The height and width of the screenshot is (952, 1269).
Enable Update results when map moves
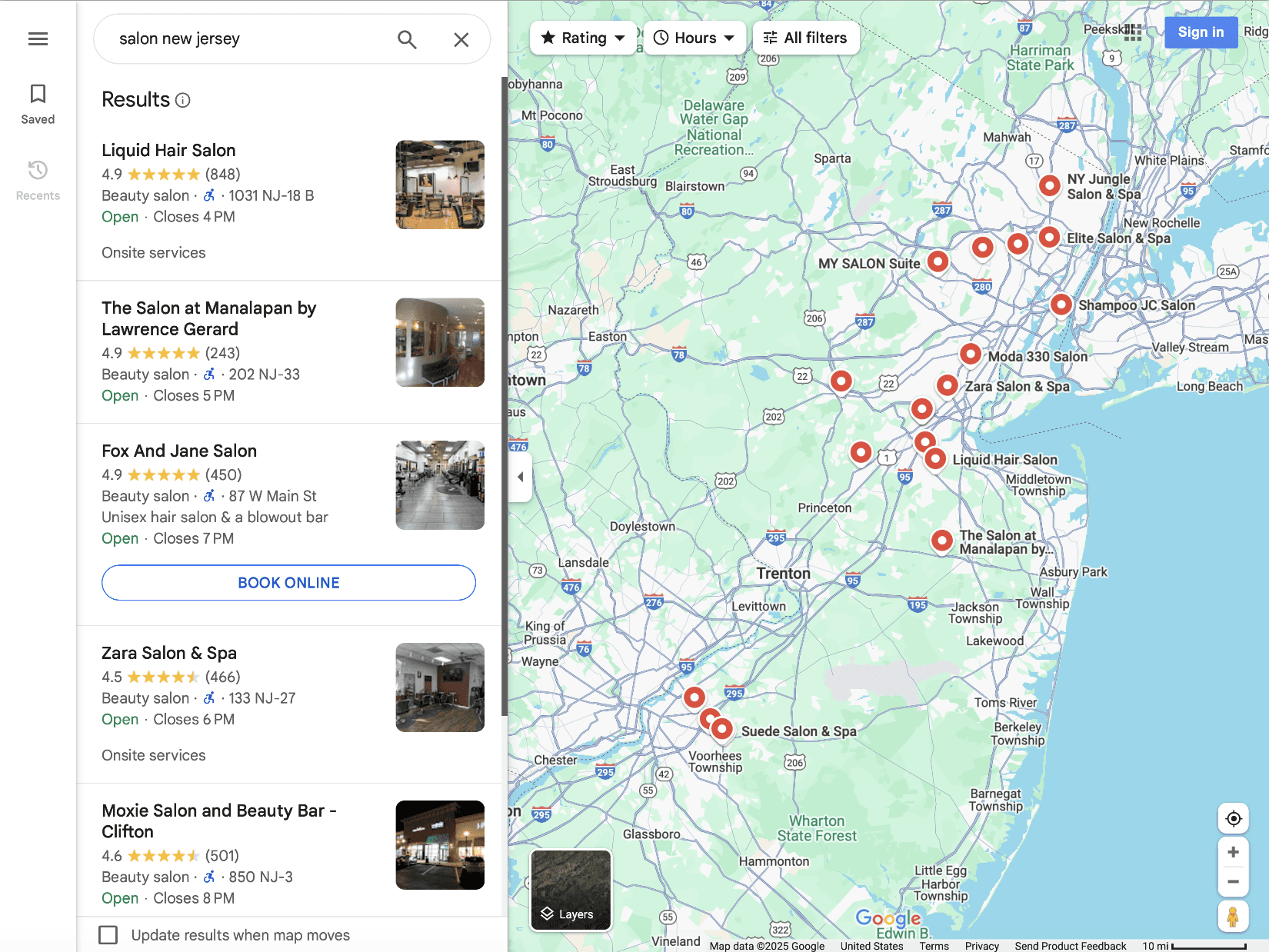click(108, 934)
